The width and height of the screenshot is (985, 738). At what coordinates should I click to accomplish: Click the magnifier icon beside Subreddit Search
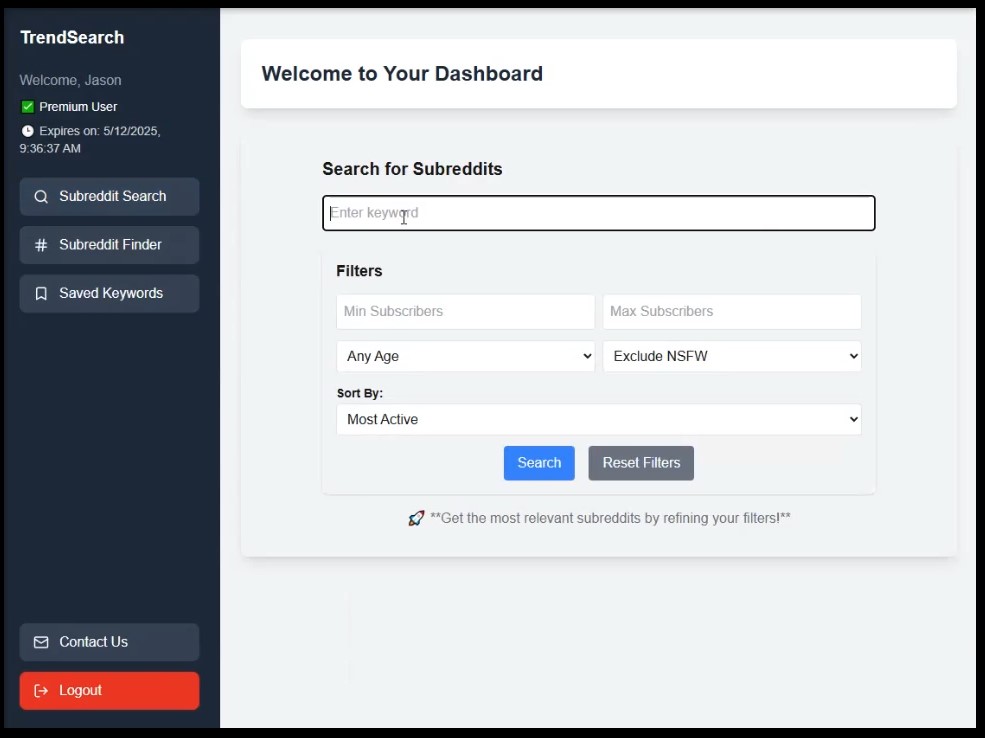pos(41,197)
